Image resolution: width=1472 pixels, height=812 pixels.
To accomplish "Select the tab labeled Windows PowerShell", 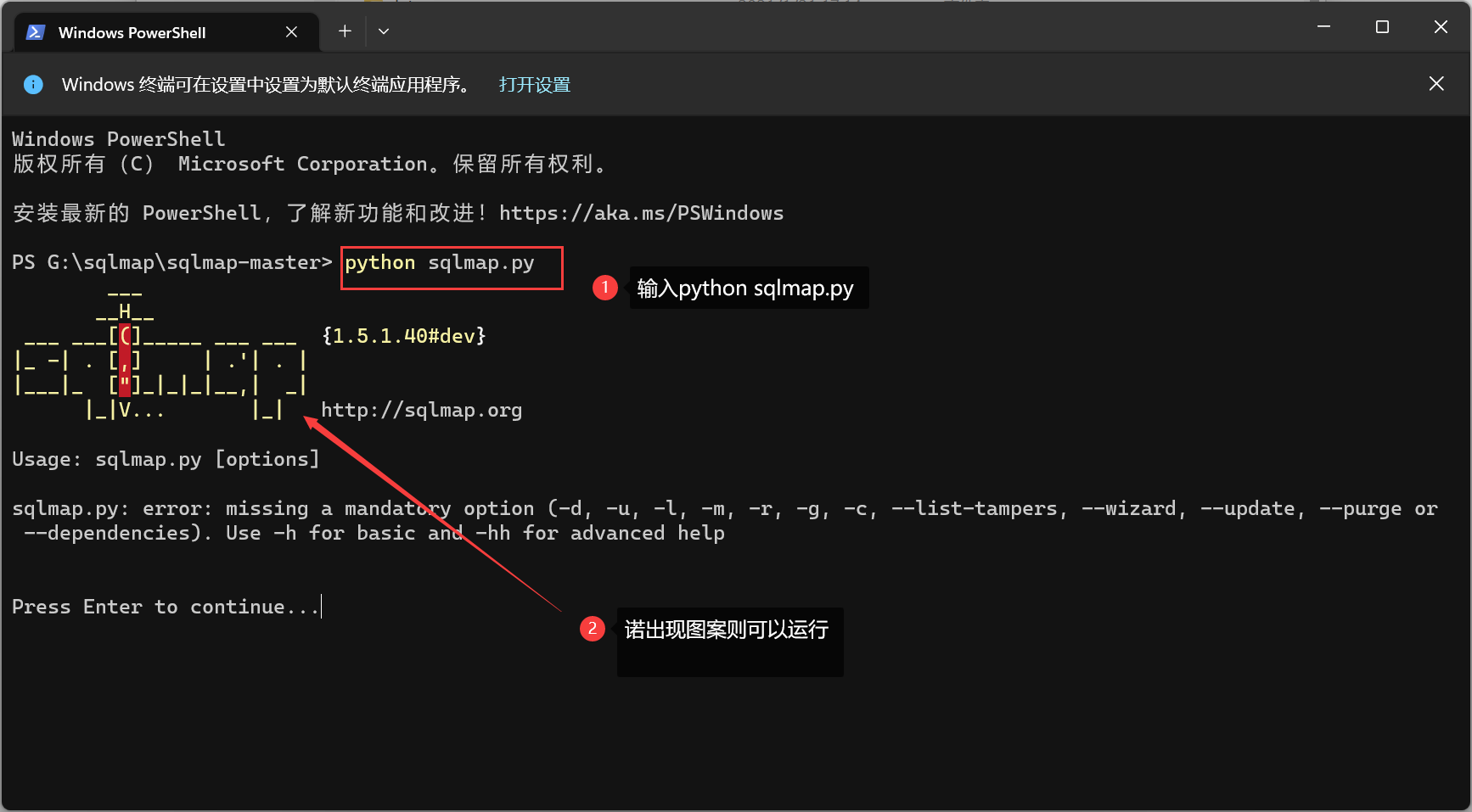I will pos(132,32).
